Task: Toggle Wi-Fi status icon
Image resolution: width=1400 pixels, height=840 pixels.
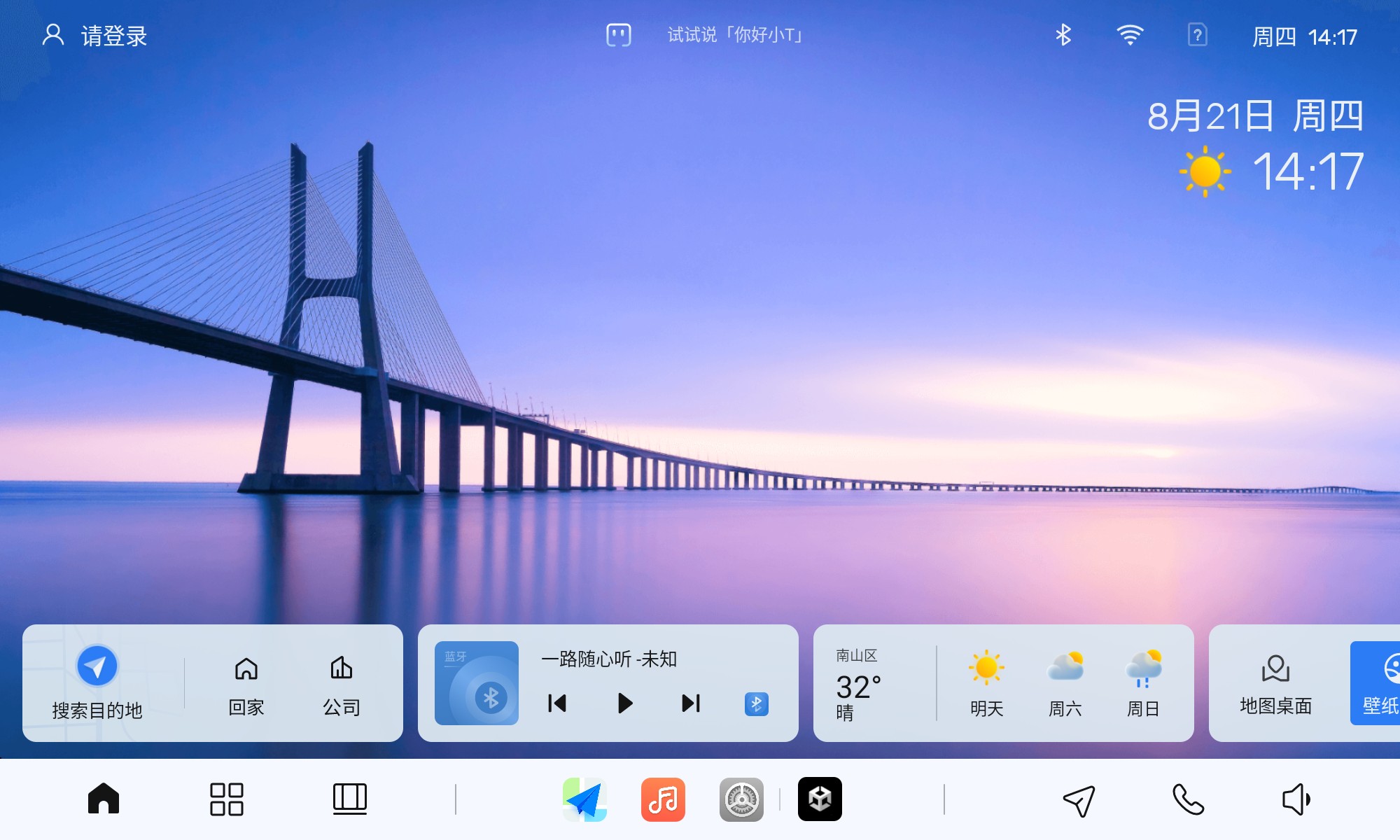Action: tap(1130, 35)
